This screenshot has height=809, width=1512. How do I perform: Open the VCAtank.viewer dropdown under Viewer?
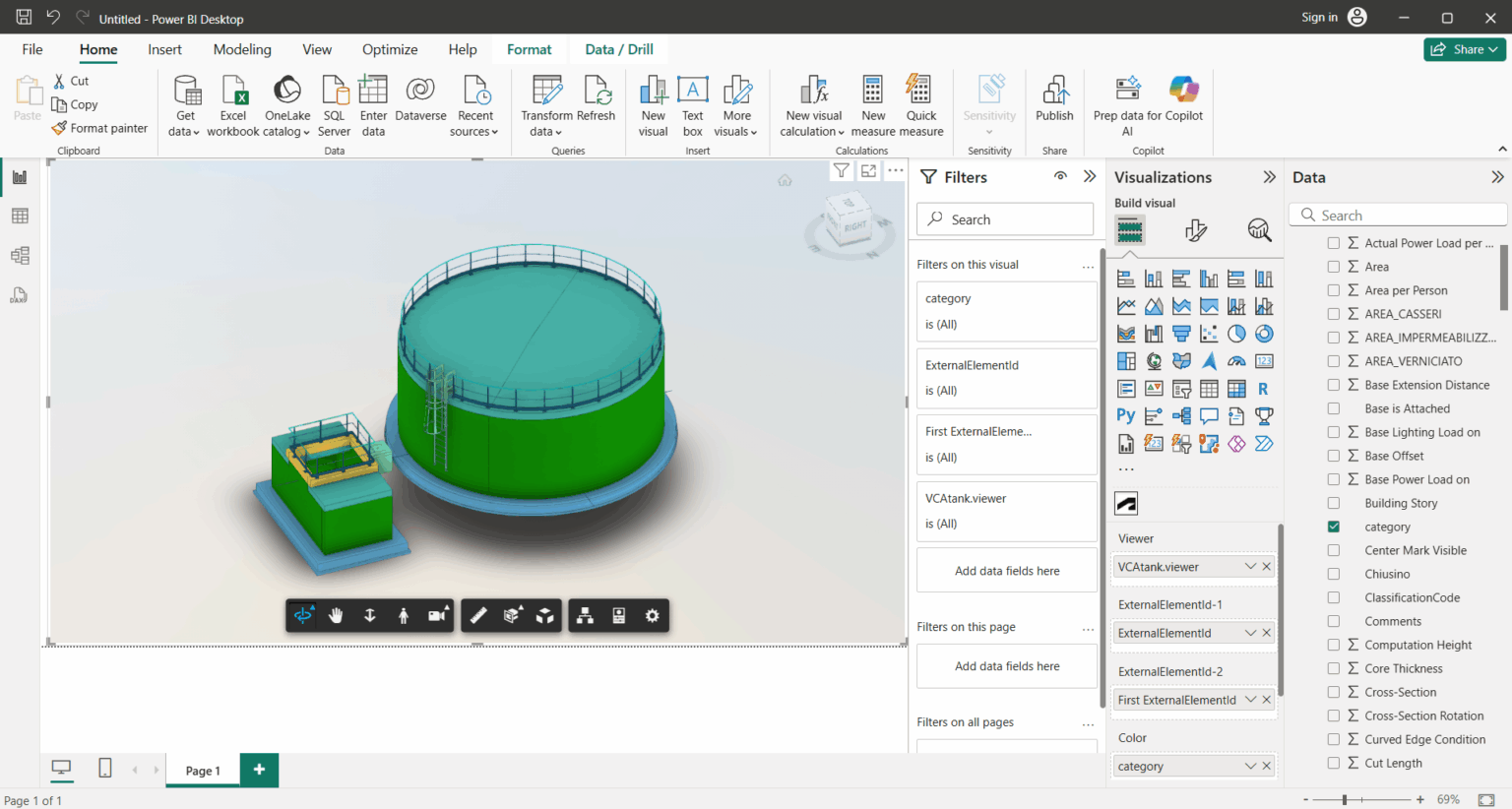pos(1250,566)
